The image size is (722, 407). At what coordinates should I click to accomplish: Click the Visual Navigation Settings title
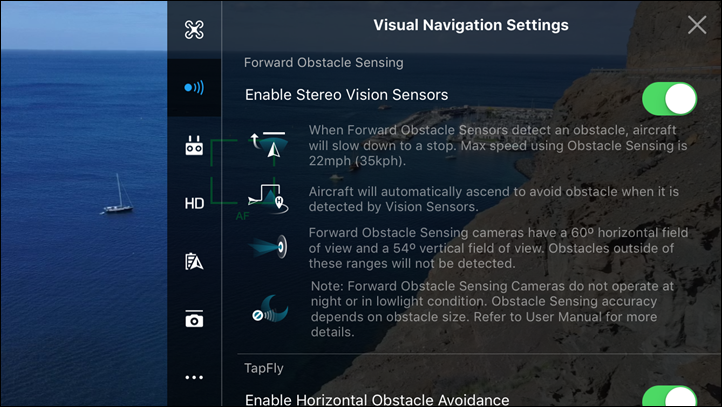point(471,25)
